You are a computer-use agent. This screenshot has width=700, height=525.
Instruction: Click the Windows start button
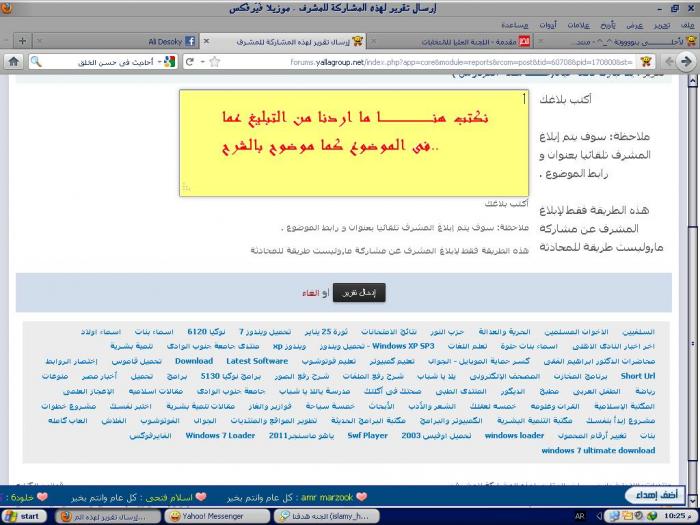[x=24, y=516]
